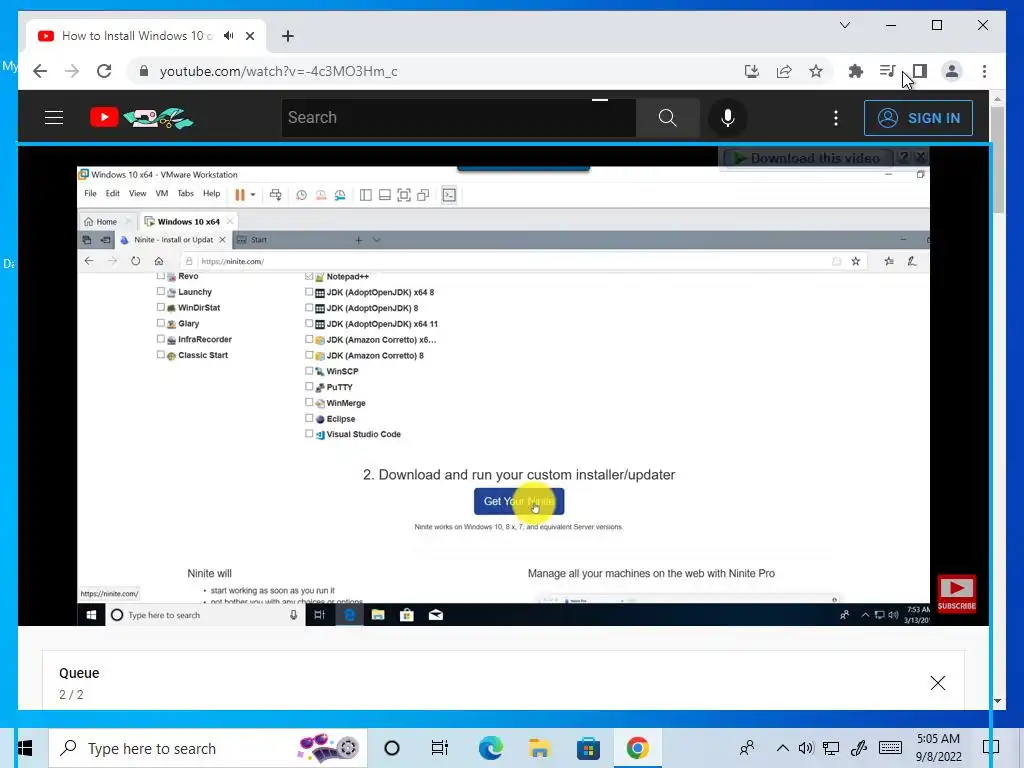Click Chrome icon in taskbar
1024x768 pixels.
click(637, 748)
